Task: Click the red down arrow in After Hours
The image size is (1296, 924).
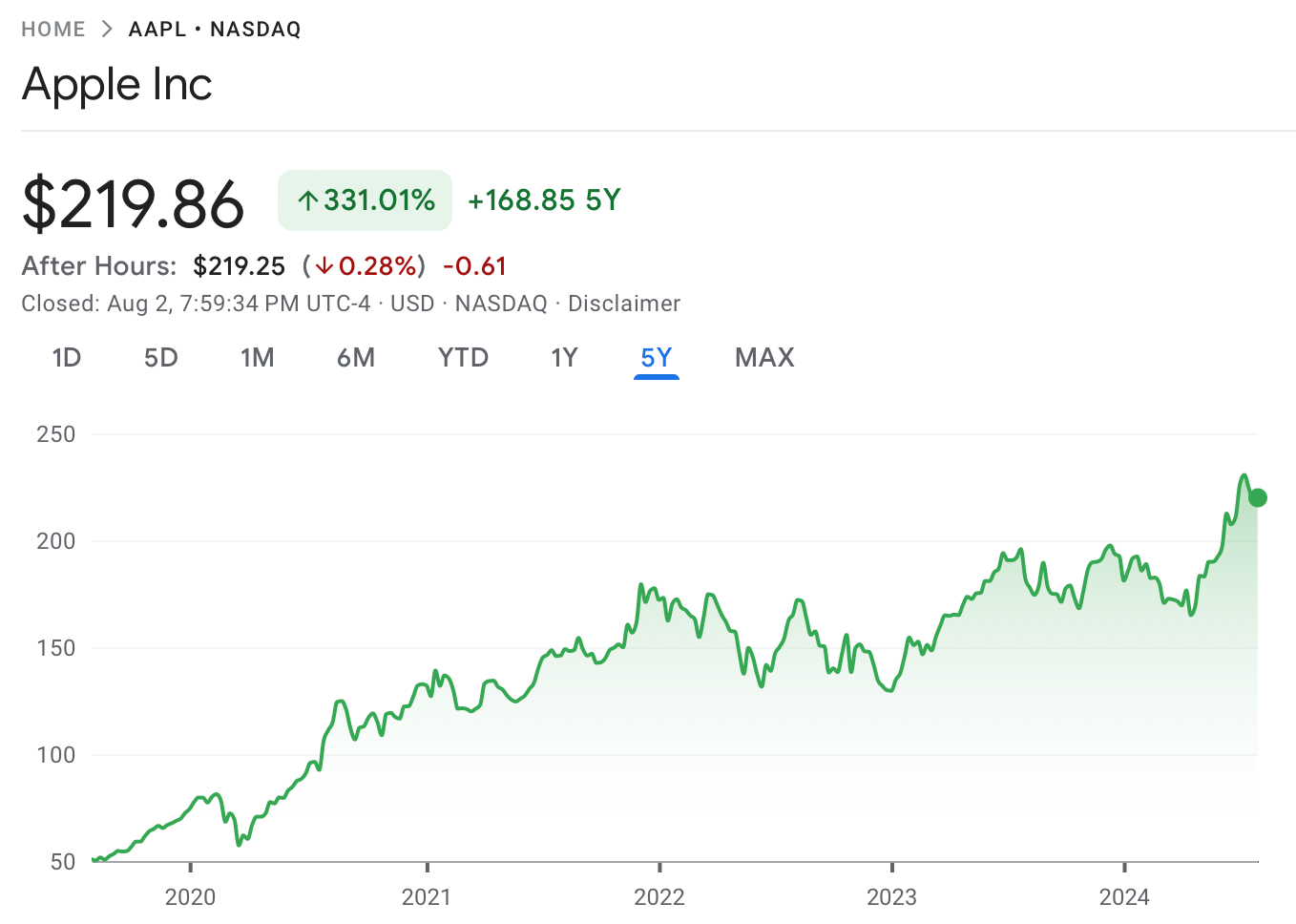Action: pos(324,266)
